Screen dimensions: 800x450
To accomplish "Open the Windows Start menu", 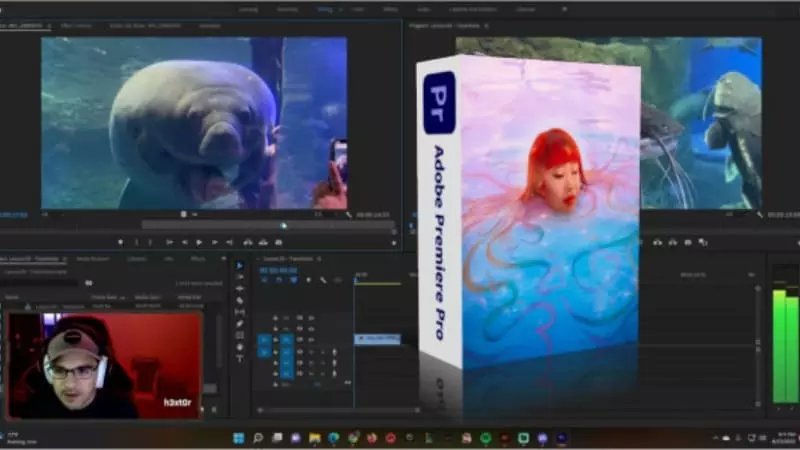I will coord(238,438).
